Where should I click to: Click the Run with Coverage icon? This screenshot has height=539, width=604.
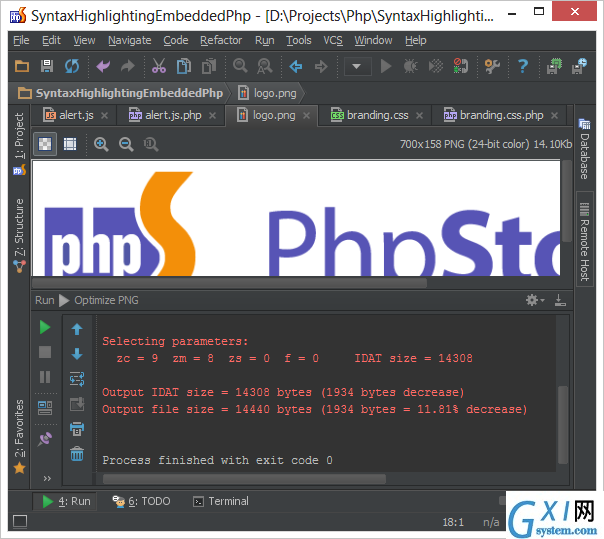(436, 66)
